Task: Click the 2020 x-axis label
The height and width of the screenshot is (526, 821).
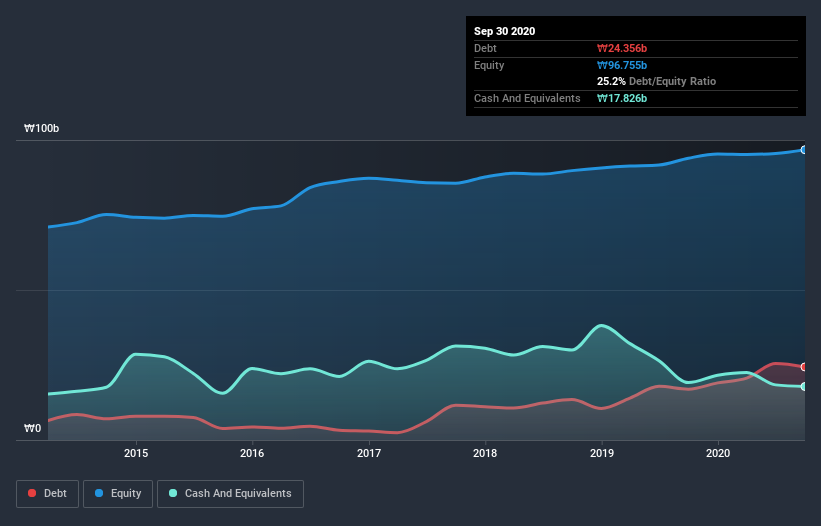Action: [x=718, y=453]
